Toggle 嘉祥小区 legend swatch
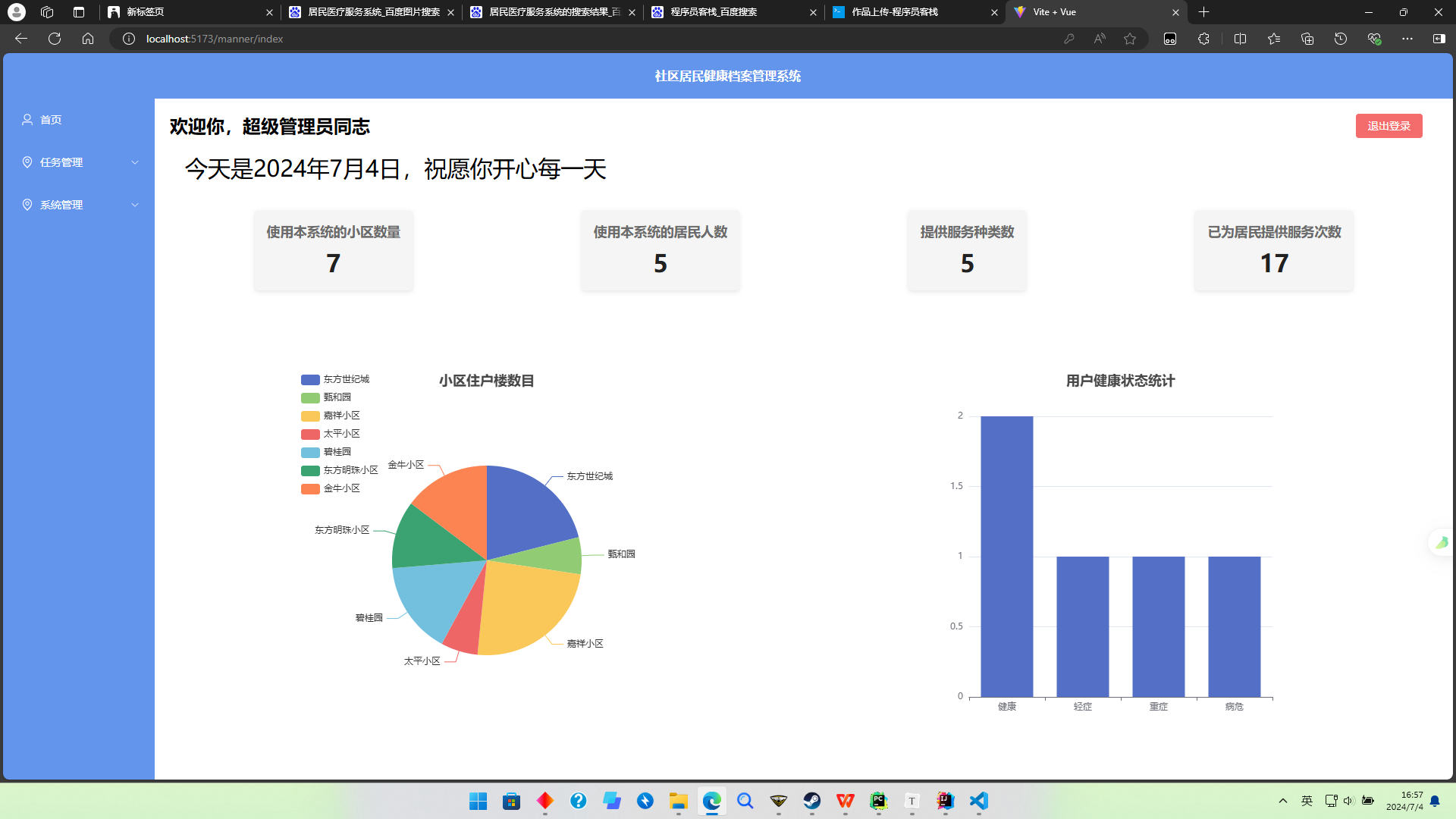The image size is (1456, 819). (310, 416)
